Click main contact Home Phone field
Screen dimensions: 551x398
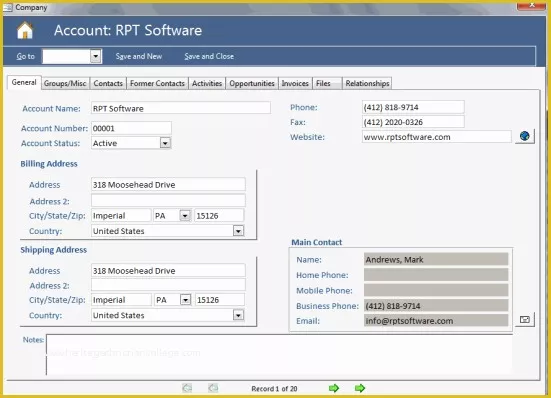[x=436, y=275]
